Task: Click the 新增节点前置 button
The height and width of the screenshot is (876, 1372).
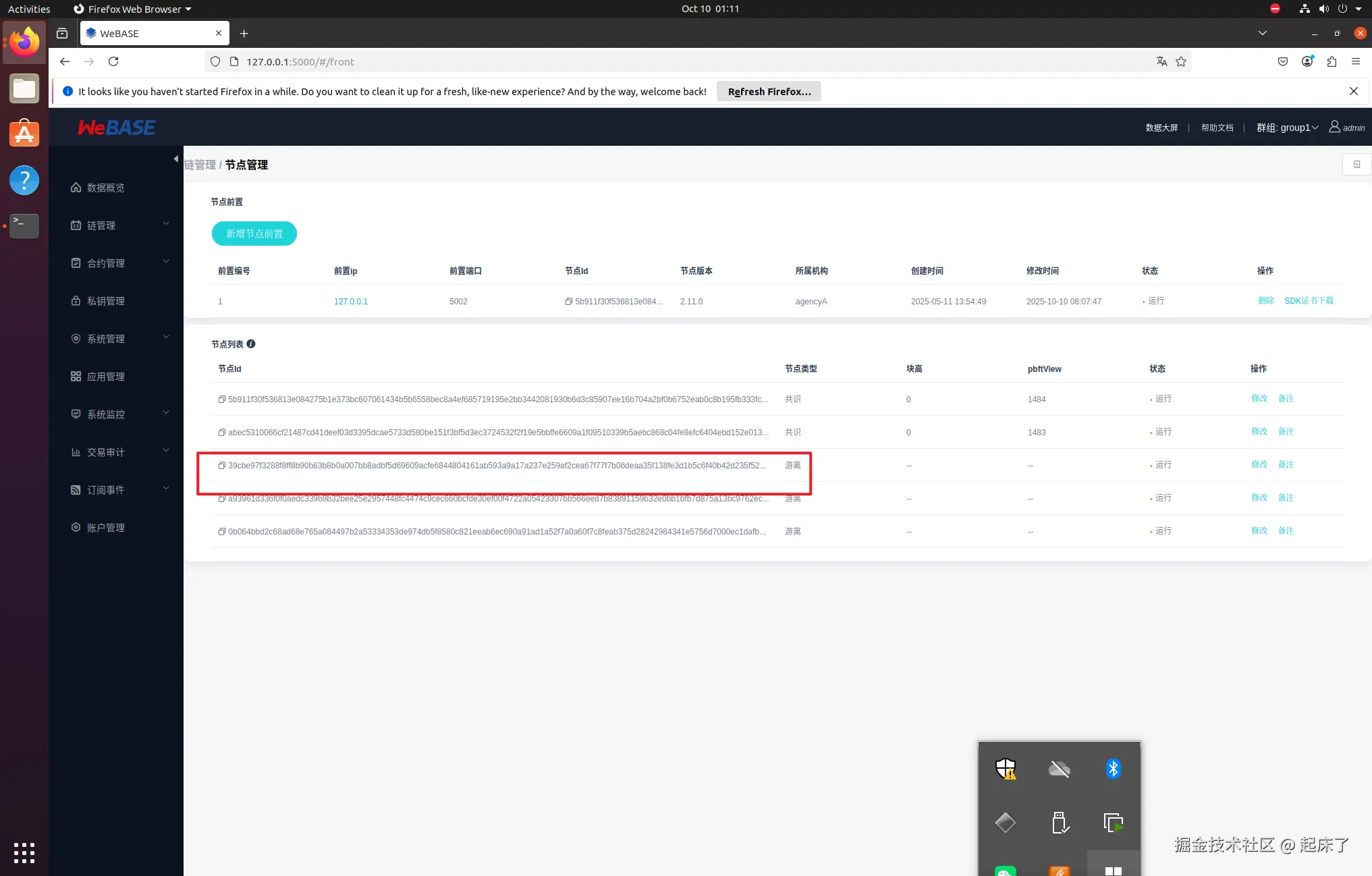Action: (254, 234)
